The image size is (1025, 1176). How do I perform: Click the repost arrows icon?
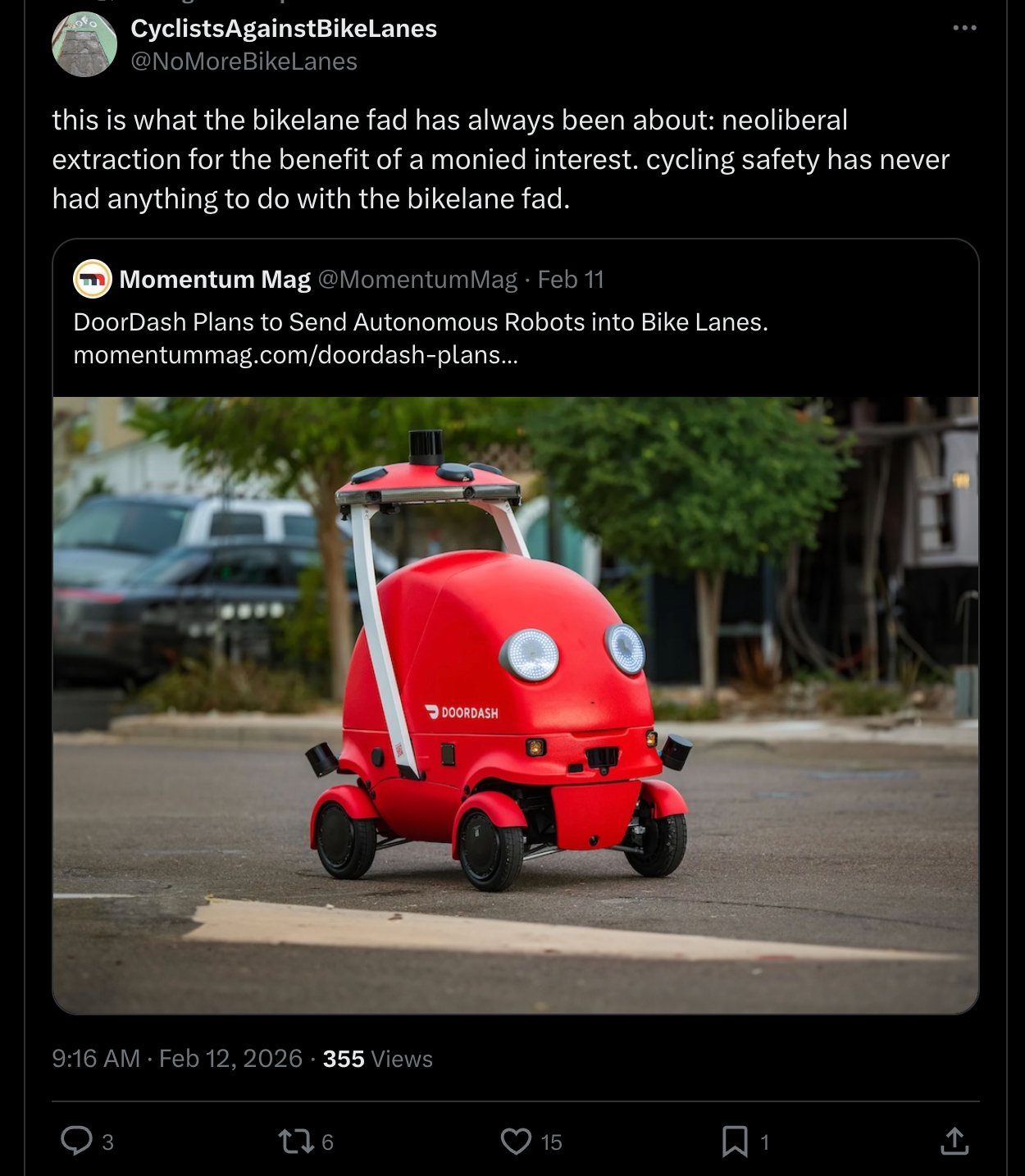295,1141
